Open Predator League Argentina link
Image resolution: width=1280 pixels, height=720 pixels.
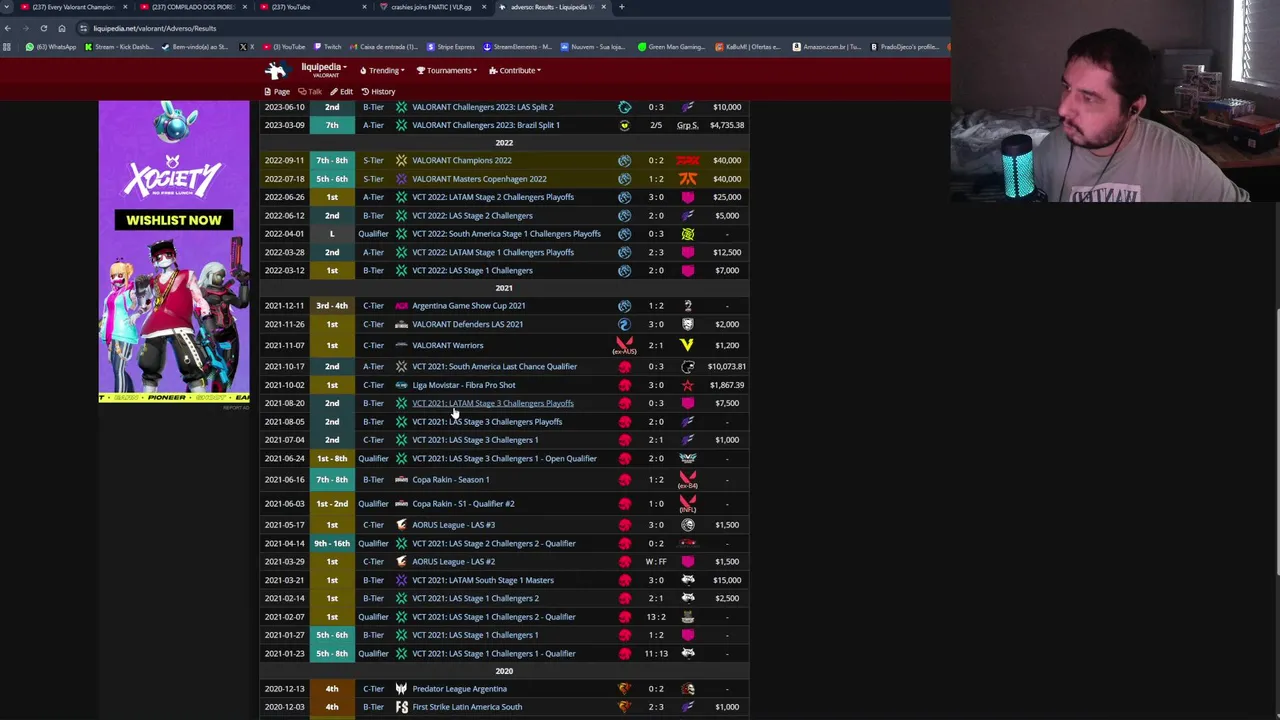click(459, 689)
